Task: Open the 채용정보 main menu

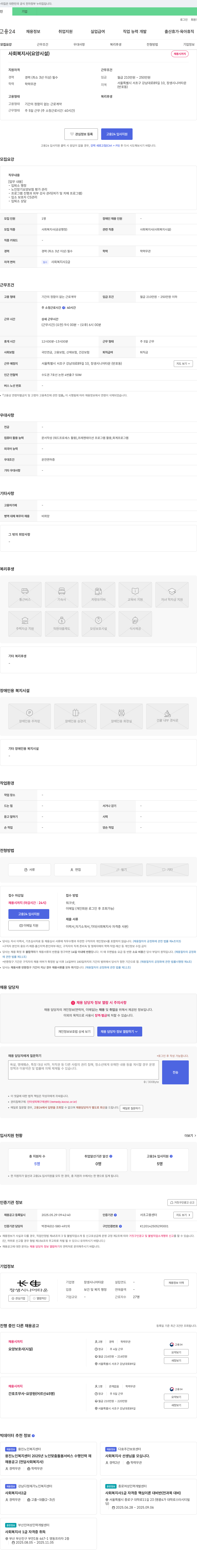Action: tap(33, 32)
